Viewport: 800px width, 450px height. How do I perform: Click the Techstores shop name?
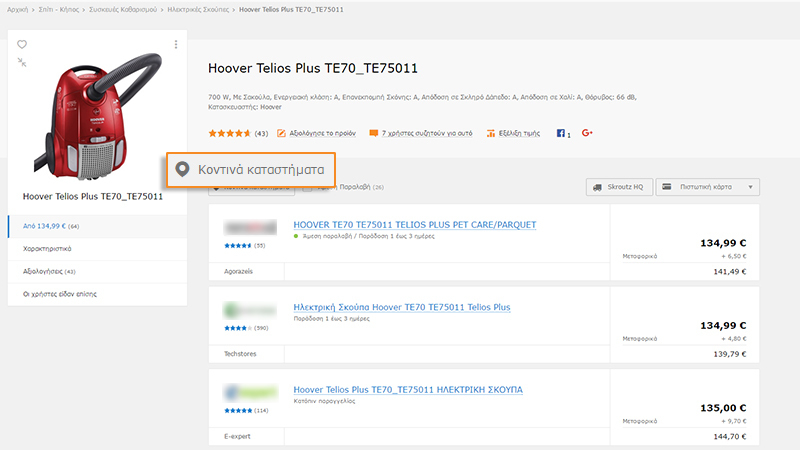(x=240, y=354)
